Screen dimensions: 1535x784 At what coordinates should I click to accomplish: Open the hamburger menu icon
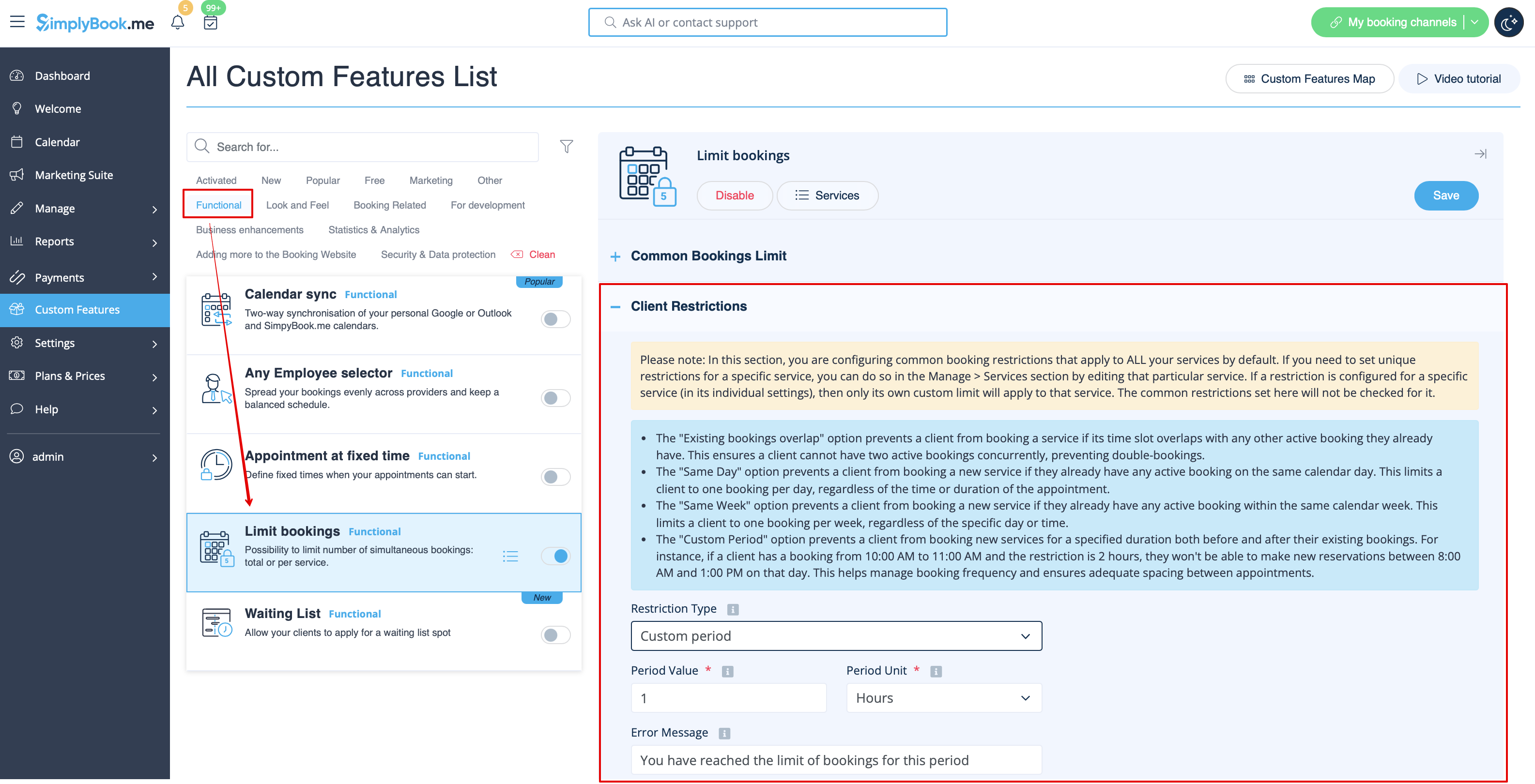[17, 22]
